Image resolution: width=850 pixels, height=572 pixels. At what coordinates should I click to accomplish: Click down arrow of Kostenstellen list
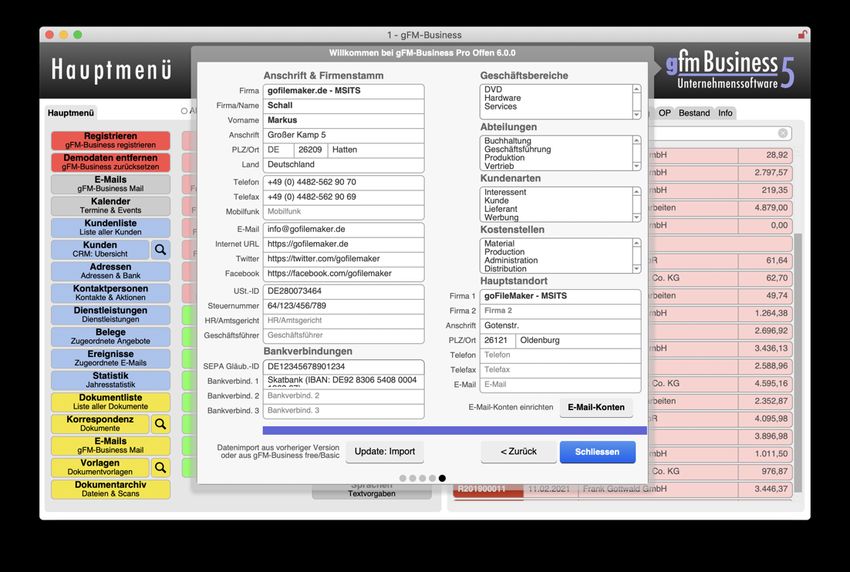637,269
